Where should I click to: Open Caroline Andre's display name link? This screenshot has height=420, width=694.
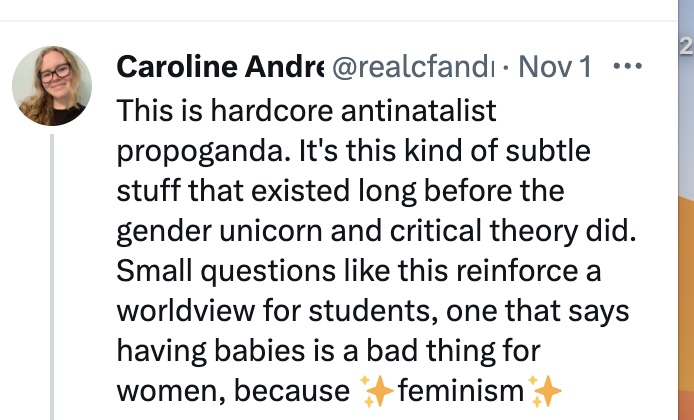coord(220,68)
